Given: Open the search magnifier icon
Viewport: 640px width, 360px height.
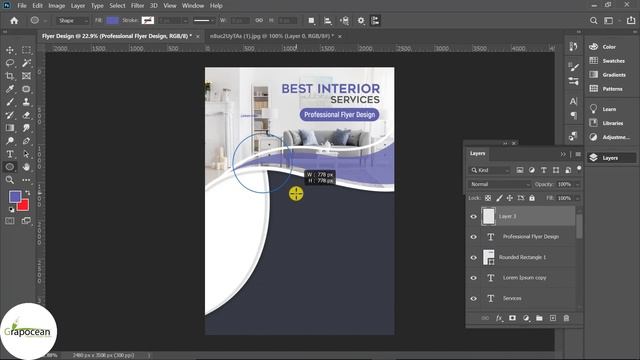Looking at the screenshot, I should tap(593, 20).
